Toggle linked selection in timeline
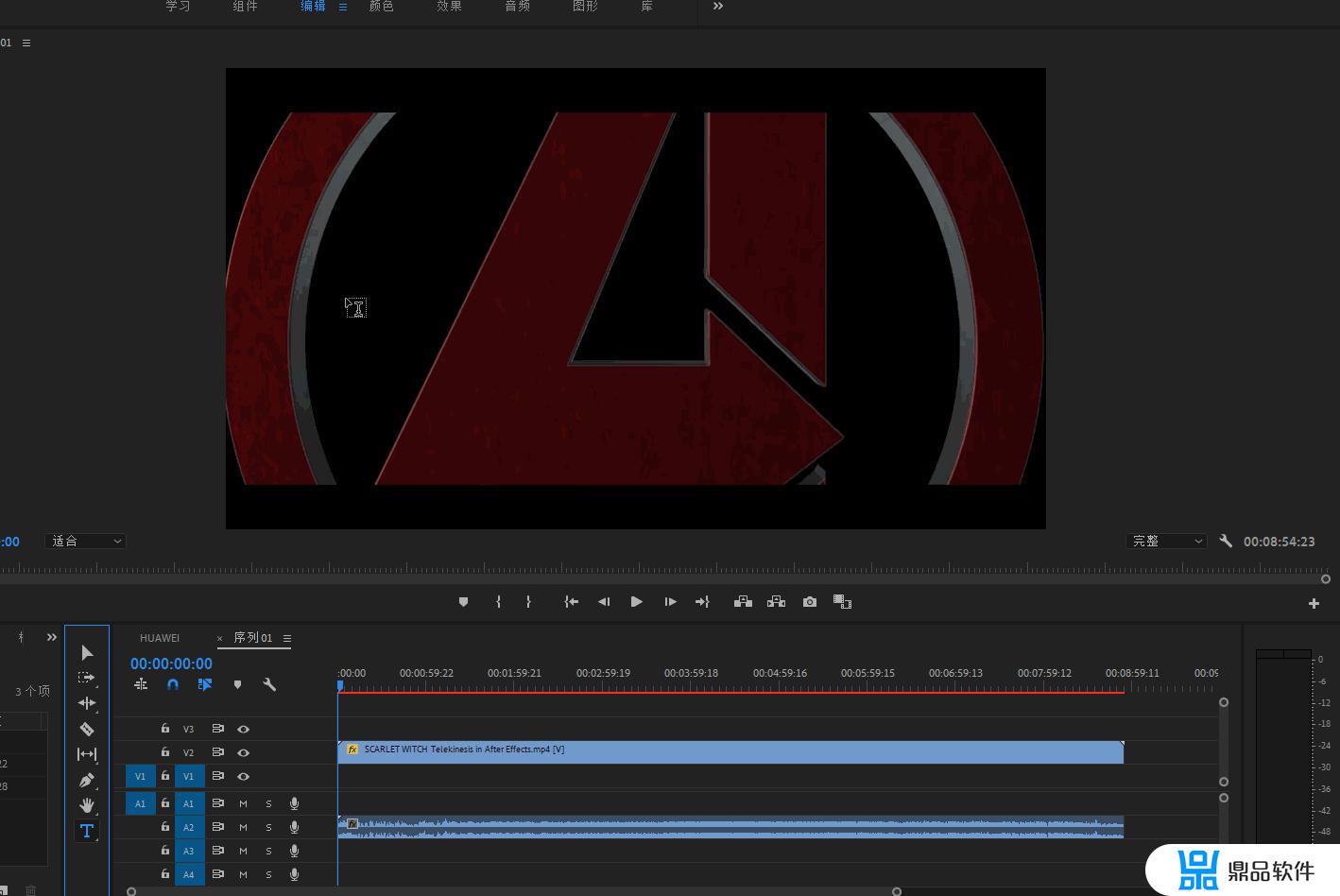This screenshot has height=896, width=1340. click(205, 684)
